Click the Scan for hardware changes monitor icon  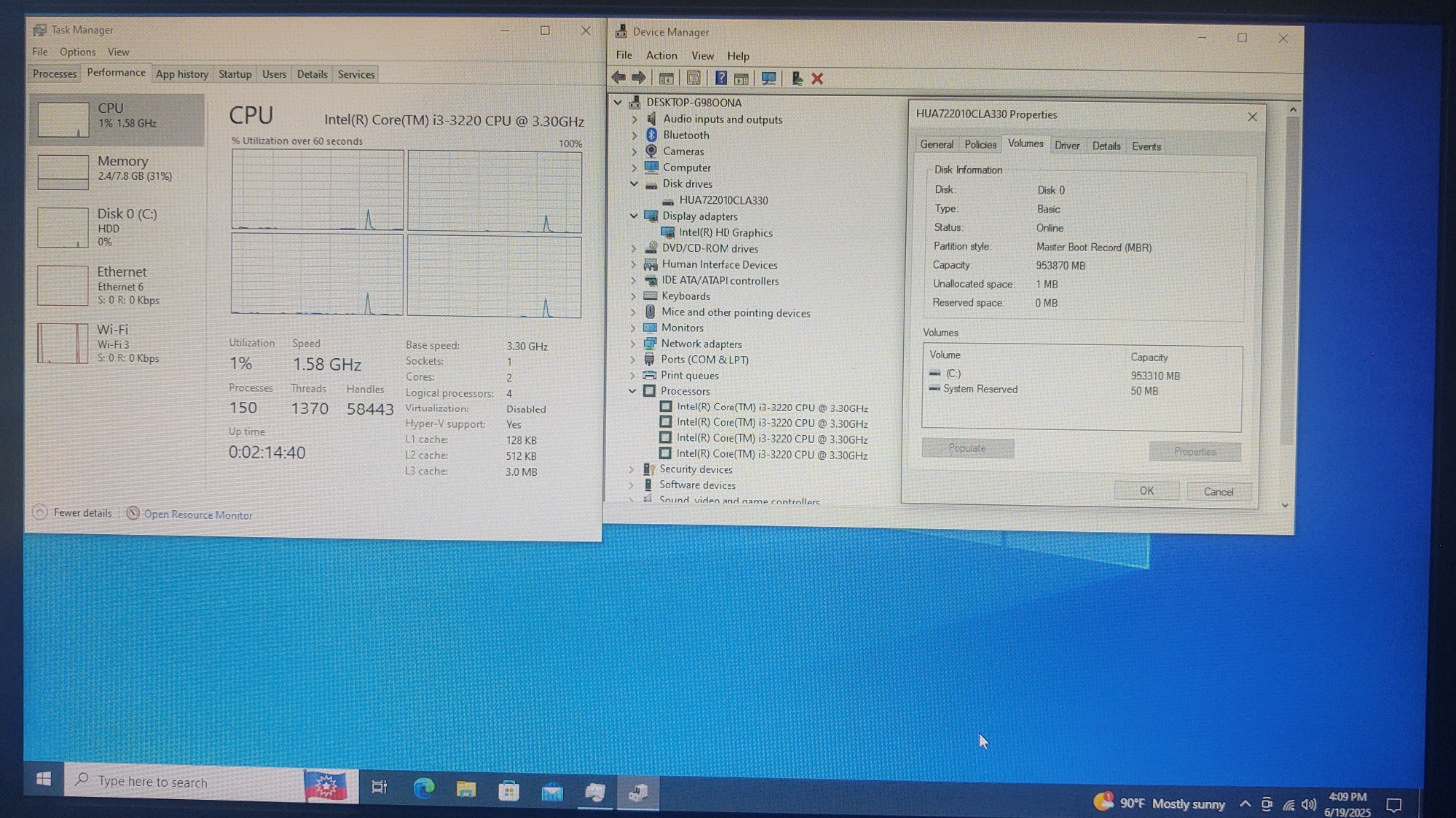[768, 78]
